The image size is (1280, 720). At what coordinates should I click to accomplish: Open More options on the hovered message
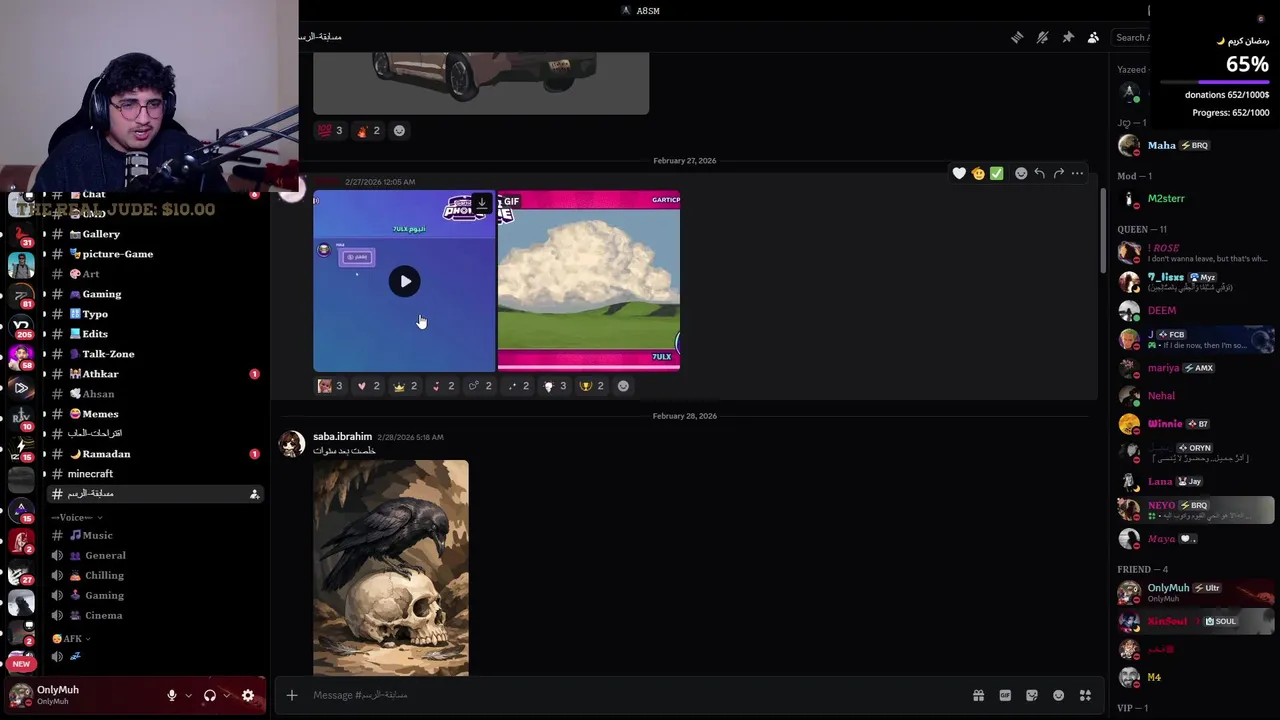[1077, 173]
